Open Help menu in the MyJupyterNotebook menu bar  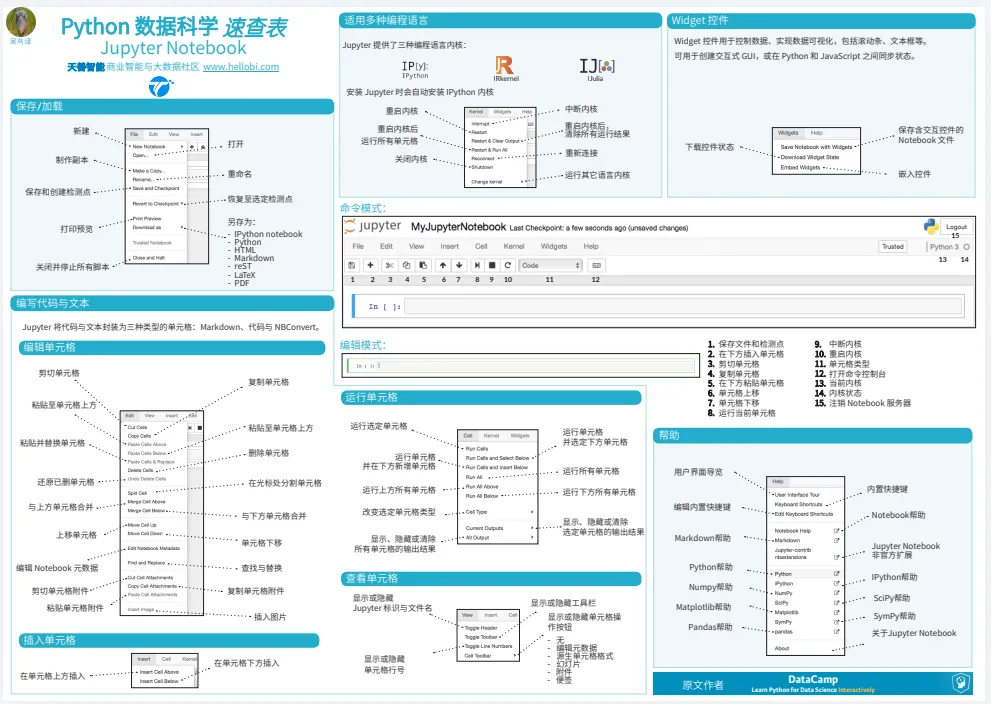tap(591, 246)
